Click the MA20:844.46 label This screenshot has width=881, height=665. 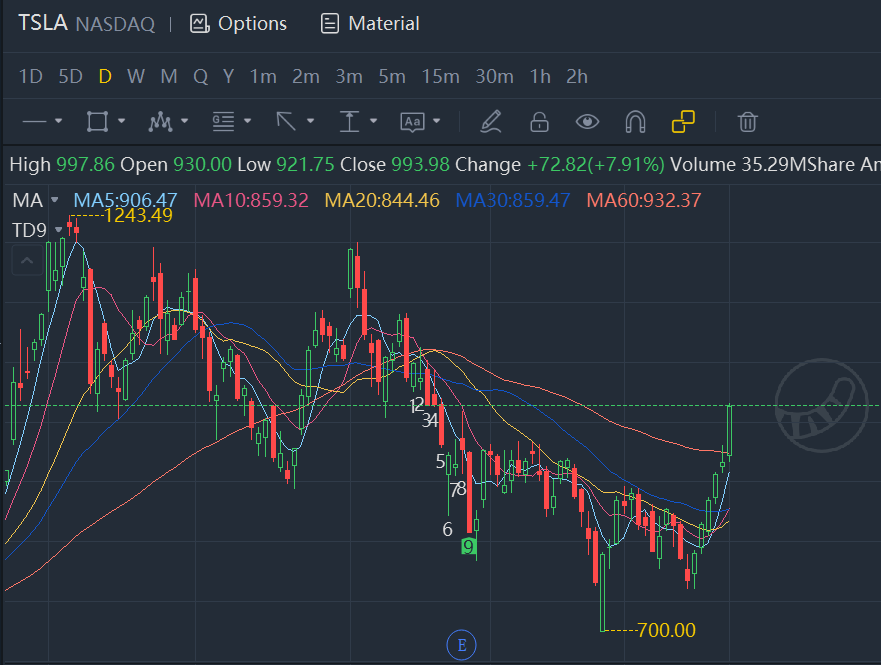382,200
